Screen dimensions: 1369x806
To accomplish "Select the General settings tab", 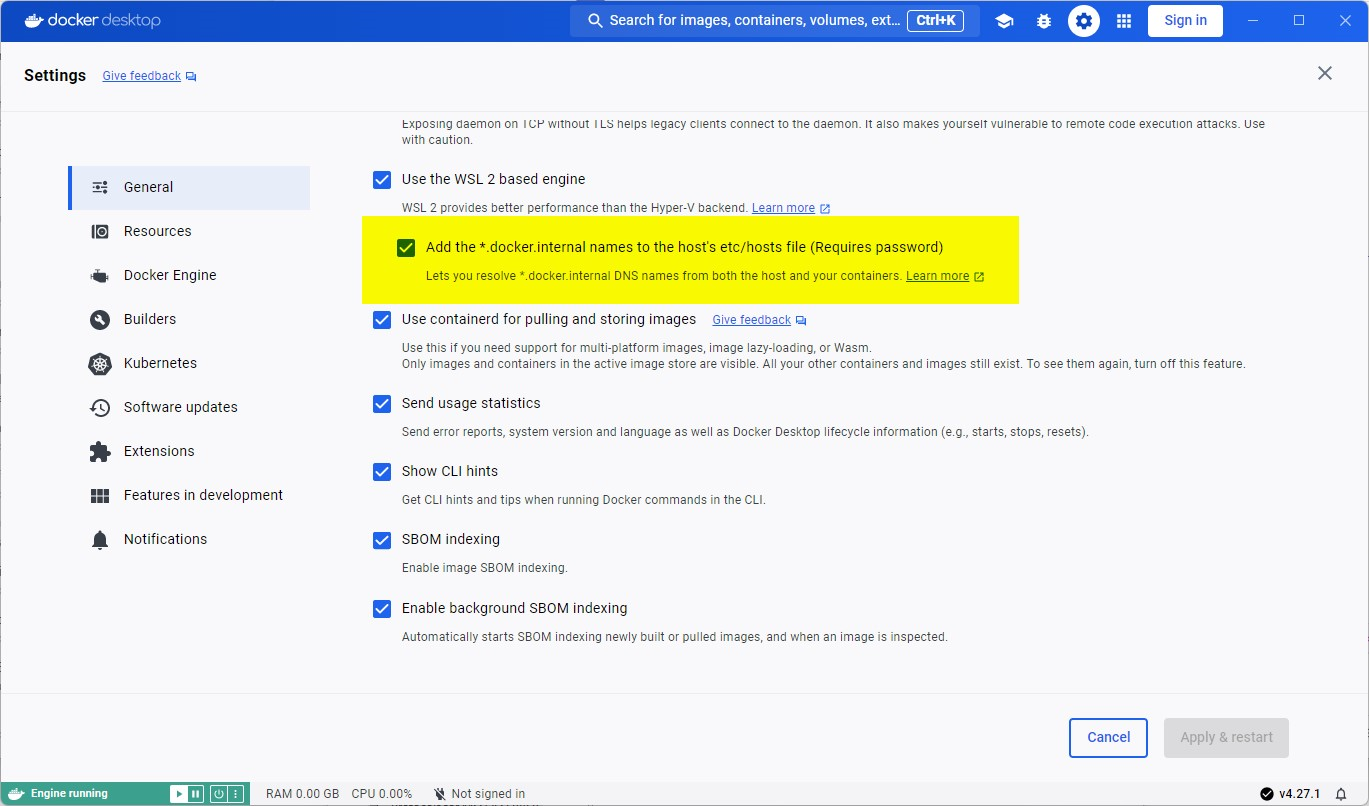I will pos(189,187).
